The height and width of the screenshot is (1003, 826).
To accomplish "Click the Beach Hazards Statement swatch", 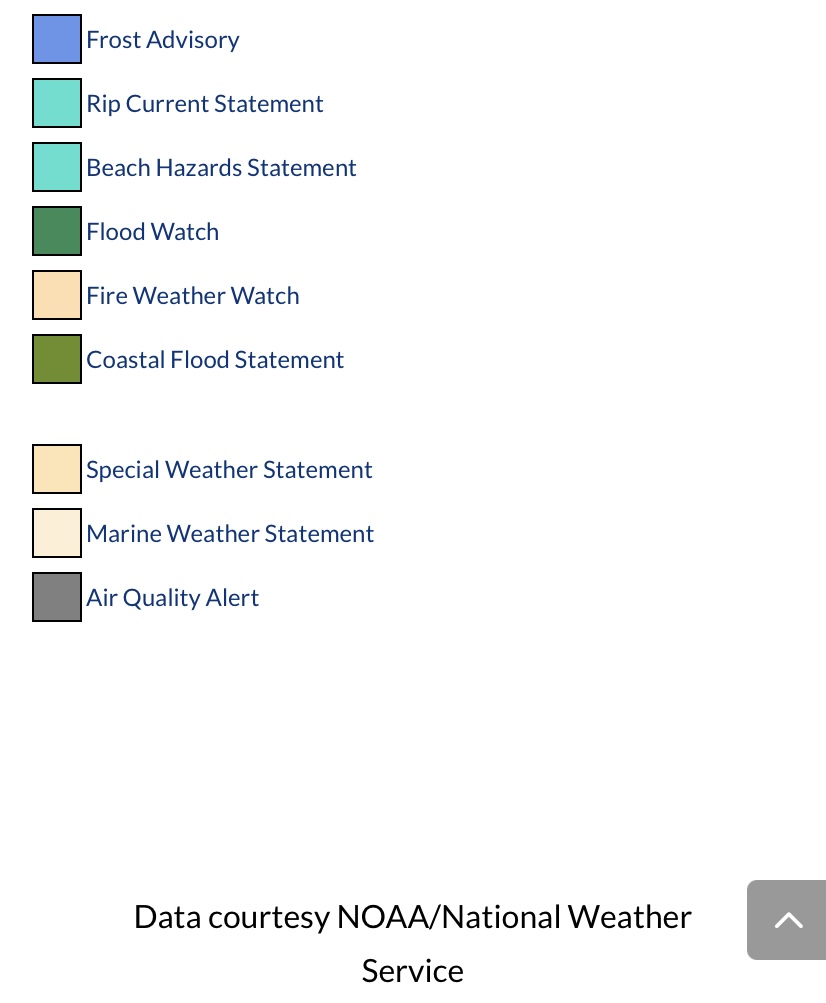I will pyautogui.click(x=57, y=167).
